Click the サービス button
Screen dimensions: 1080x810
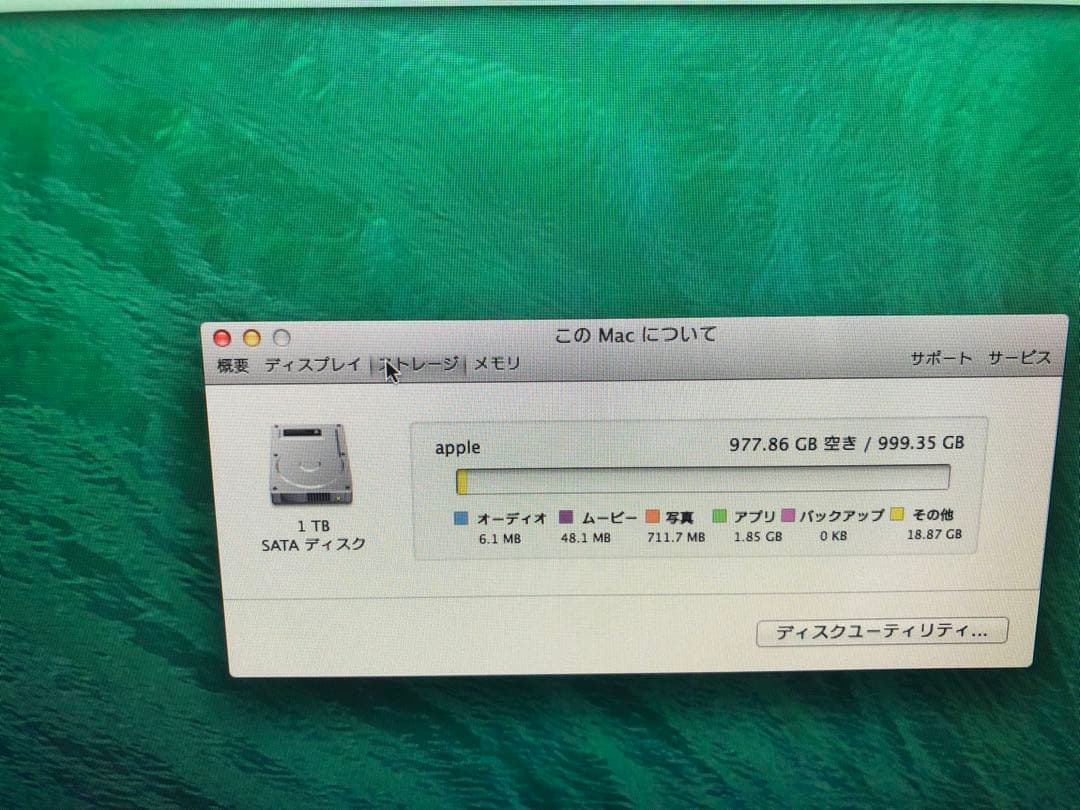1019,357
